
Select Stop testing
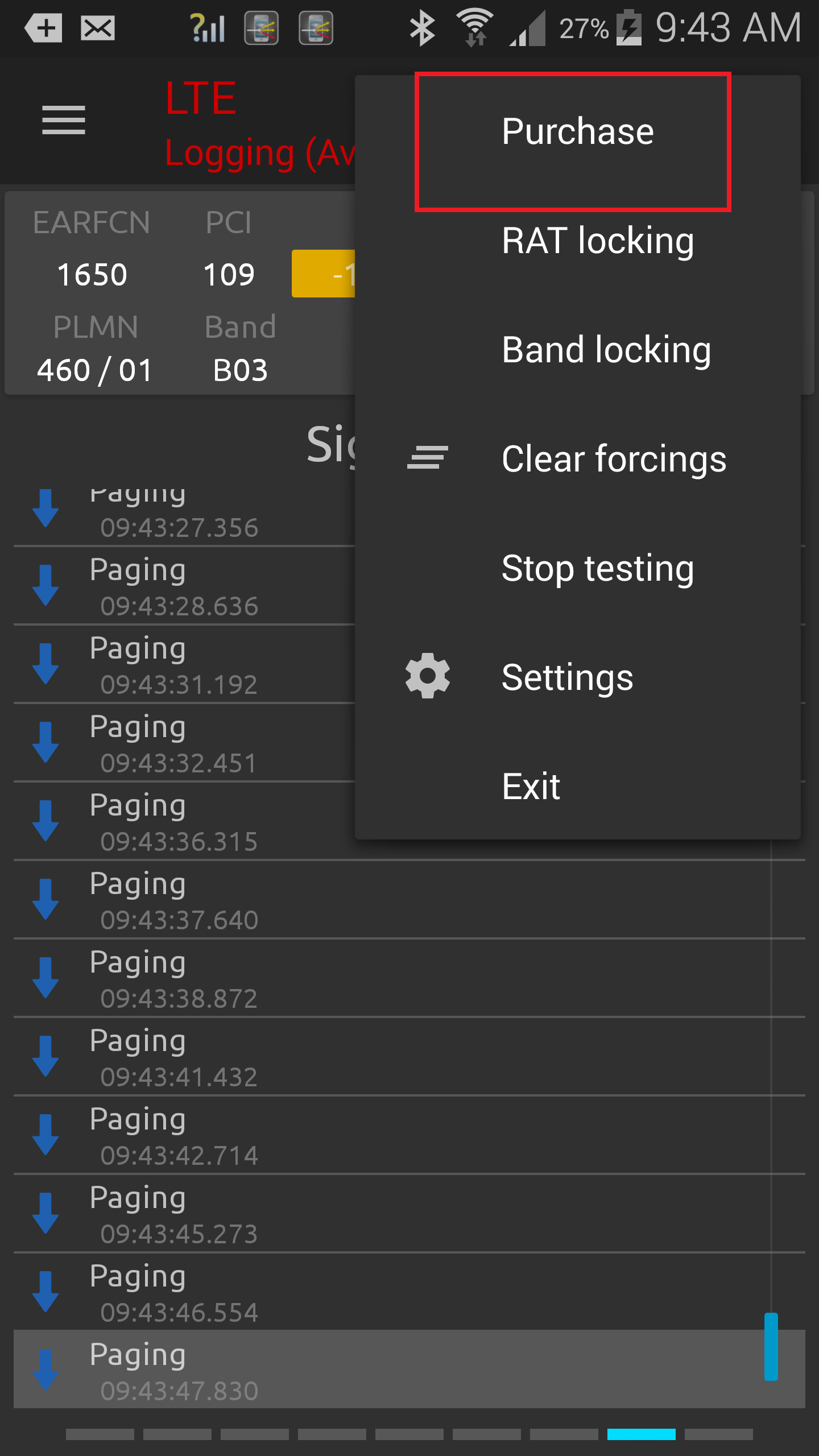click(577, 568)
